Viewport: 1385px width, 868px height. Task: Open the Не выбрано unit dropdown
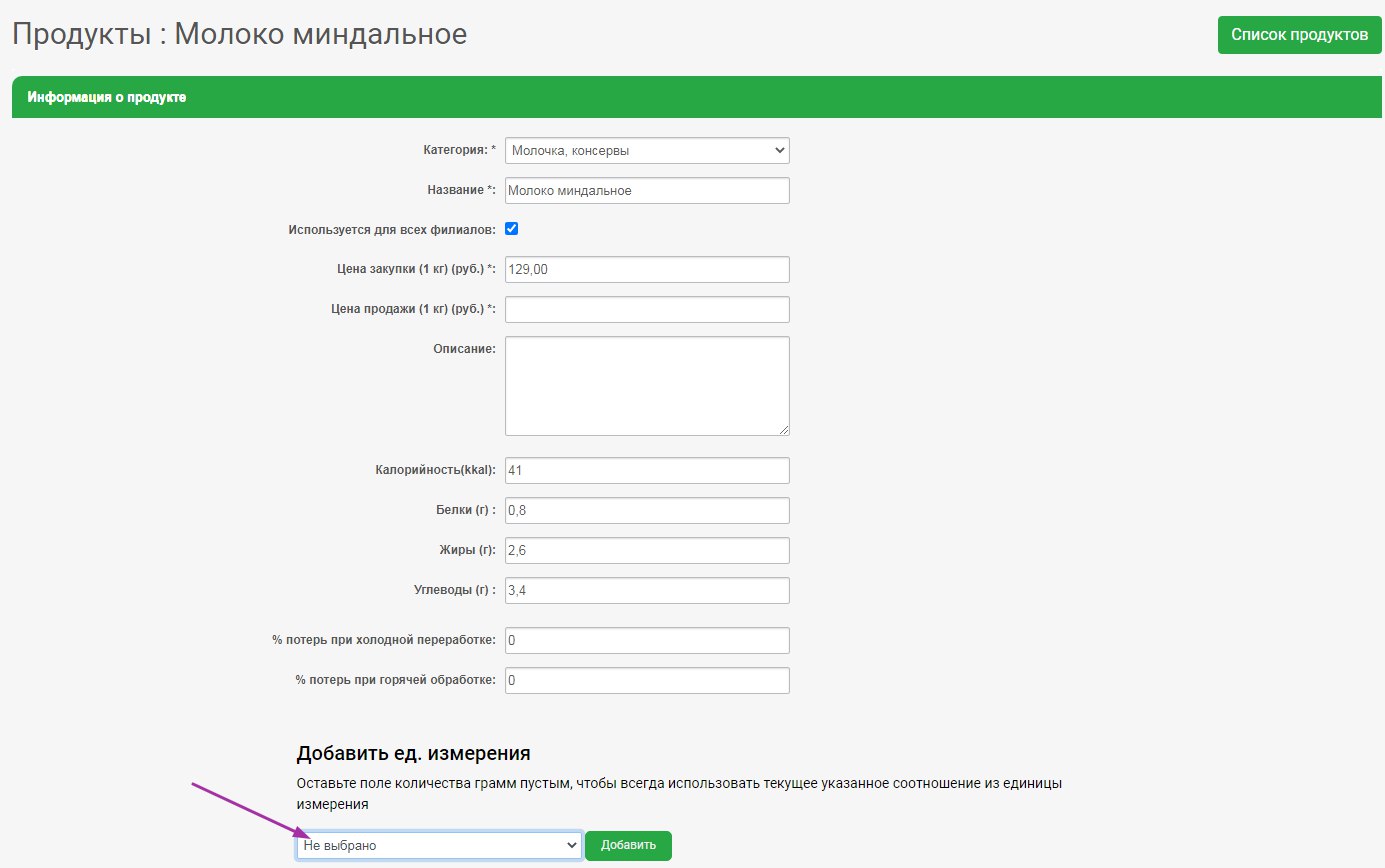(x=439, y=846)
